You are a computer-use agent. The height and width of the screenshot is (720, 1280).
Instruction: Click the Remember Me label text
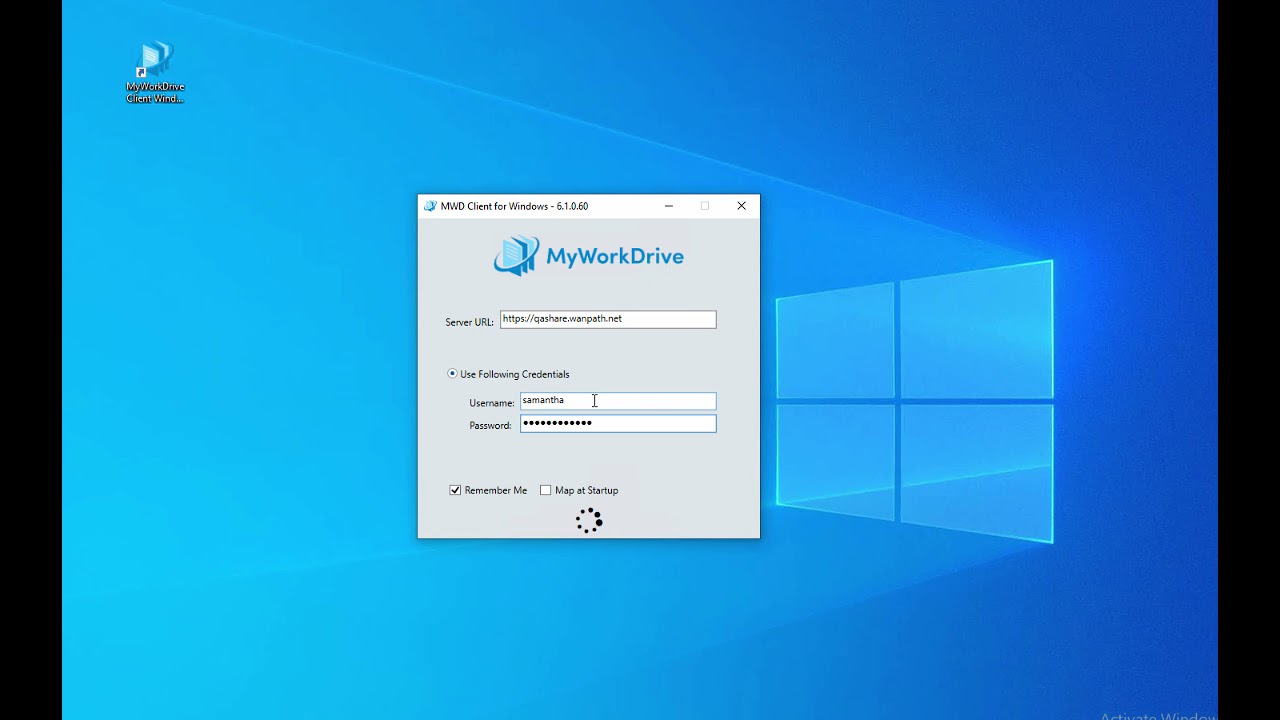(496, 491)
